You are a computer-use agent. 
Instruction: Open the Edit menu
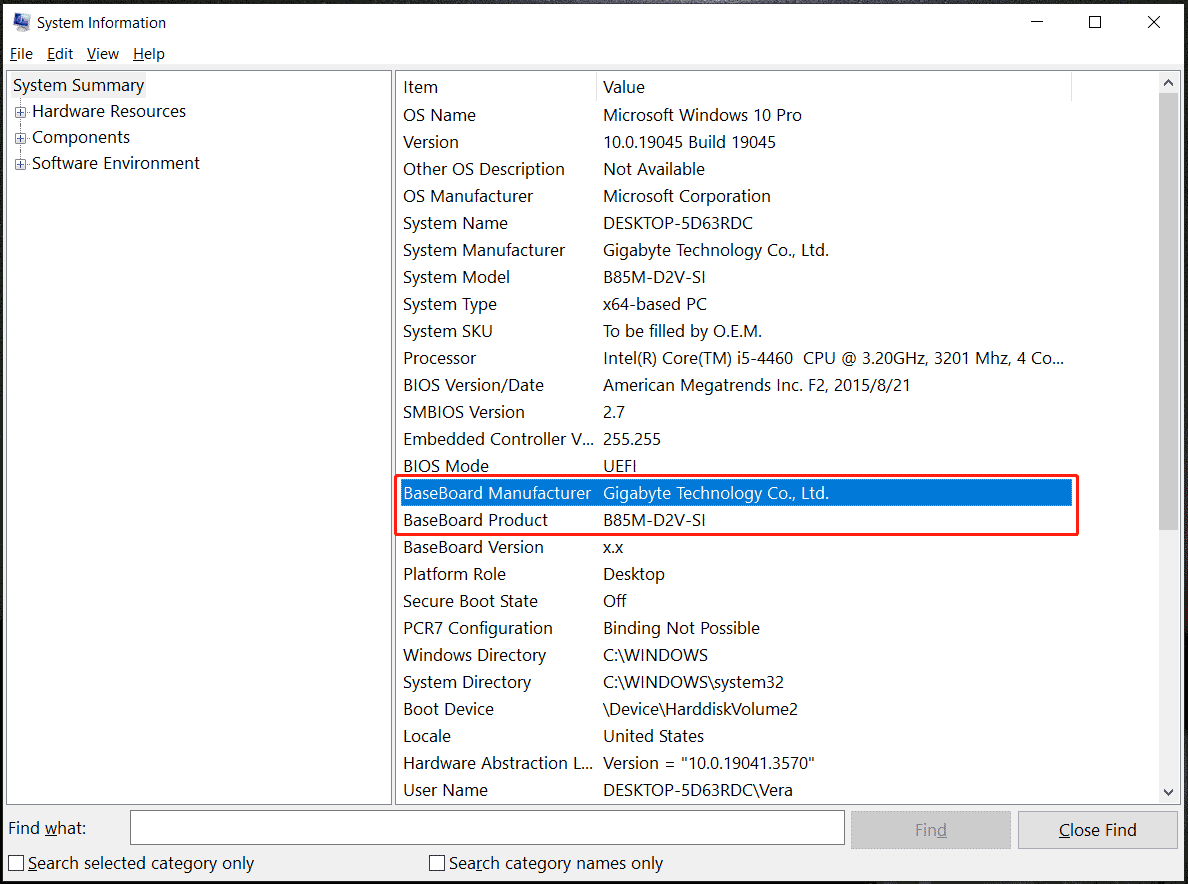[x=60, y=54]
